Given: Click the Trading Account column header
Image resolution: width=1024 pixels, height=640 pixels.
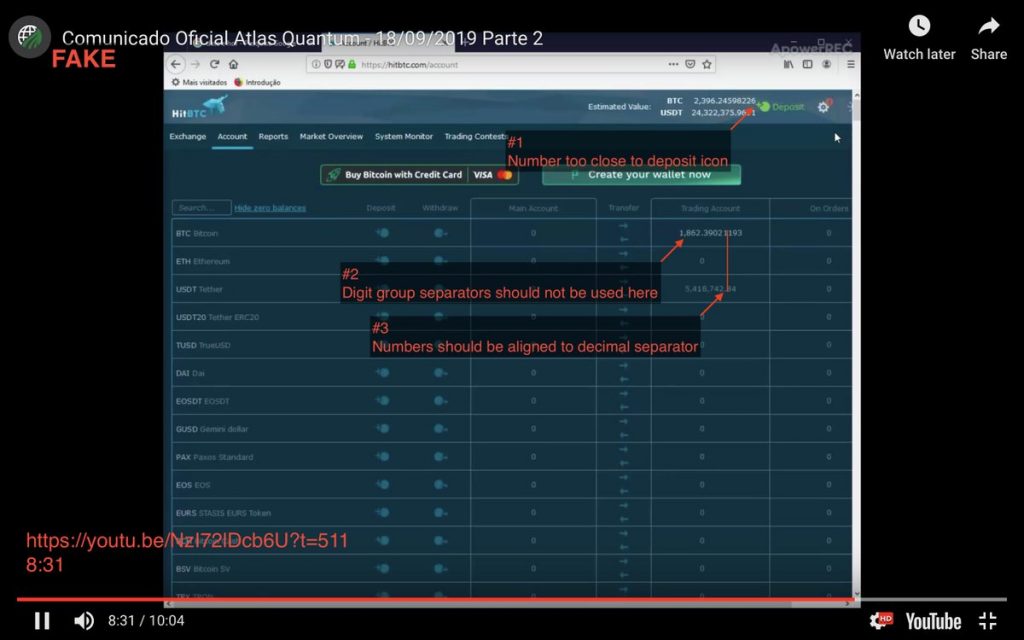Looking at the screenshot, I should coord(711,208).
